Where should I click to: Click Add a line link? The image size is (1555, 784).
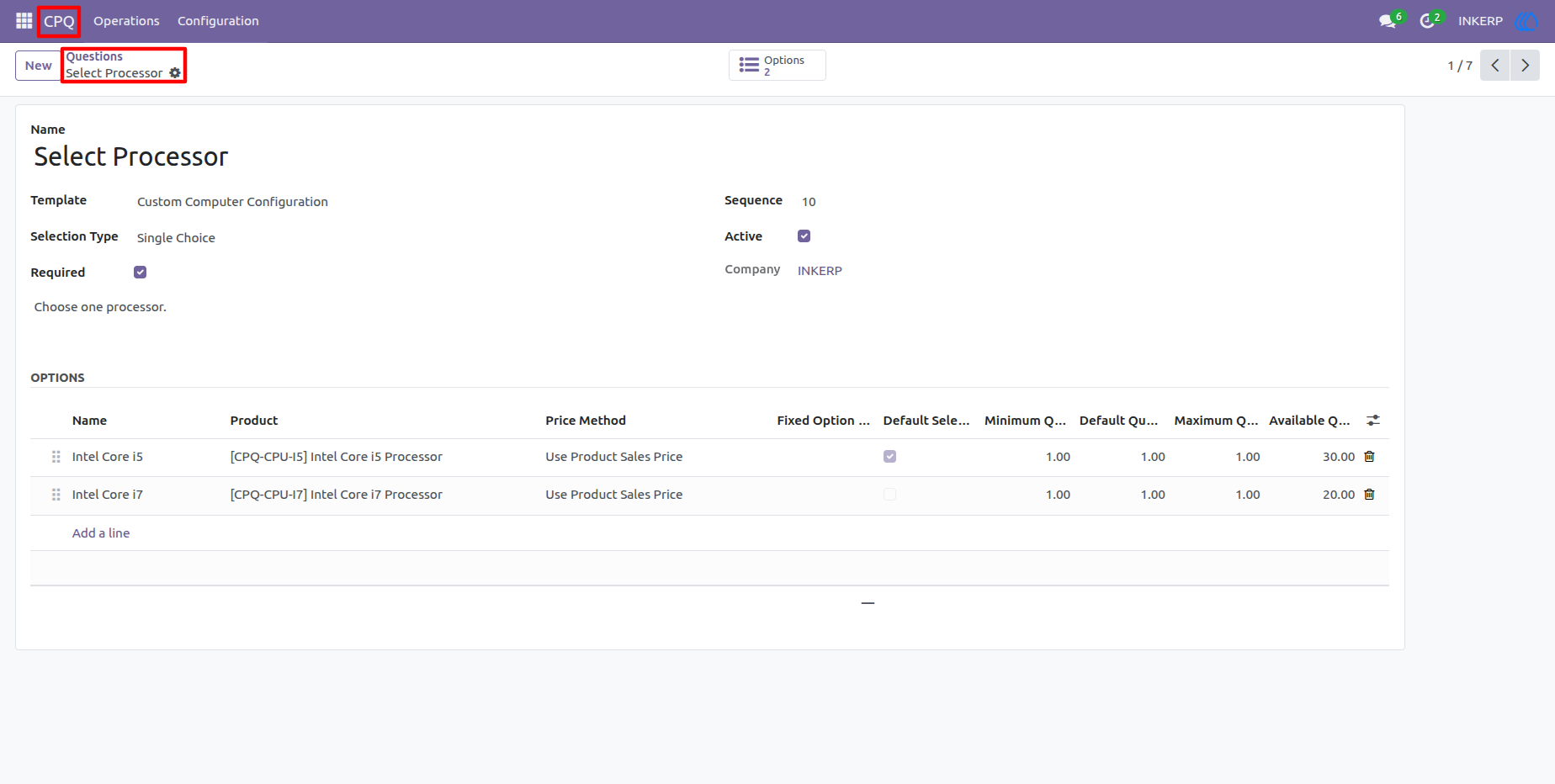pyautogui.click(x=101, y=533)
